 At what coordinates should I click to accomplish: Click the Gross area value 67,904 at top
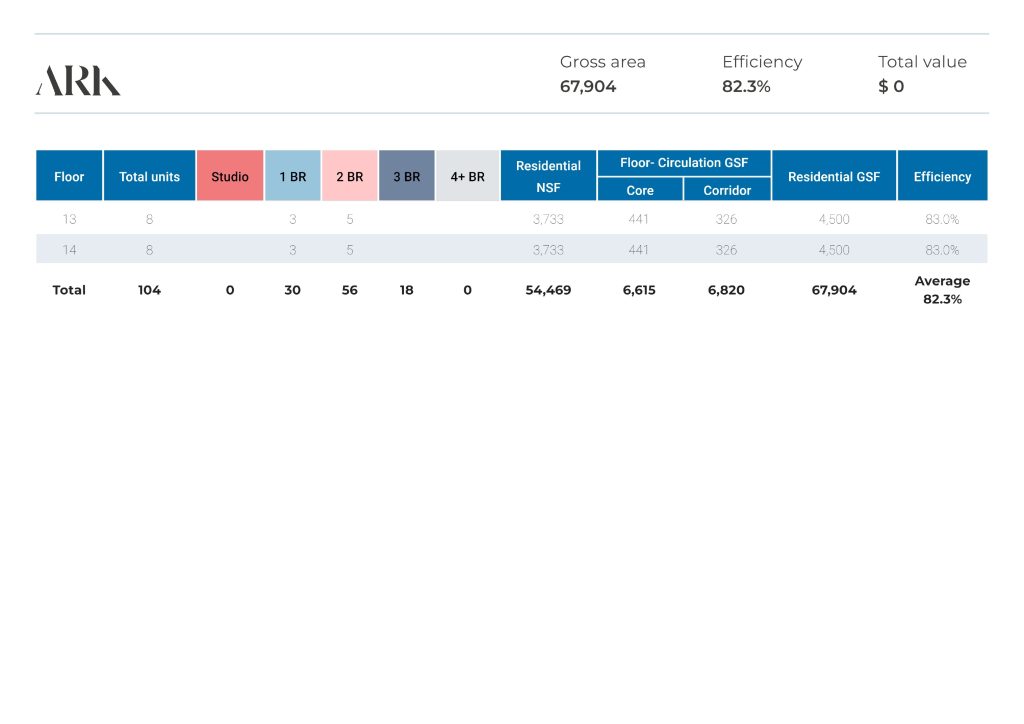pos(588,87)
